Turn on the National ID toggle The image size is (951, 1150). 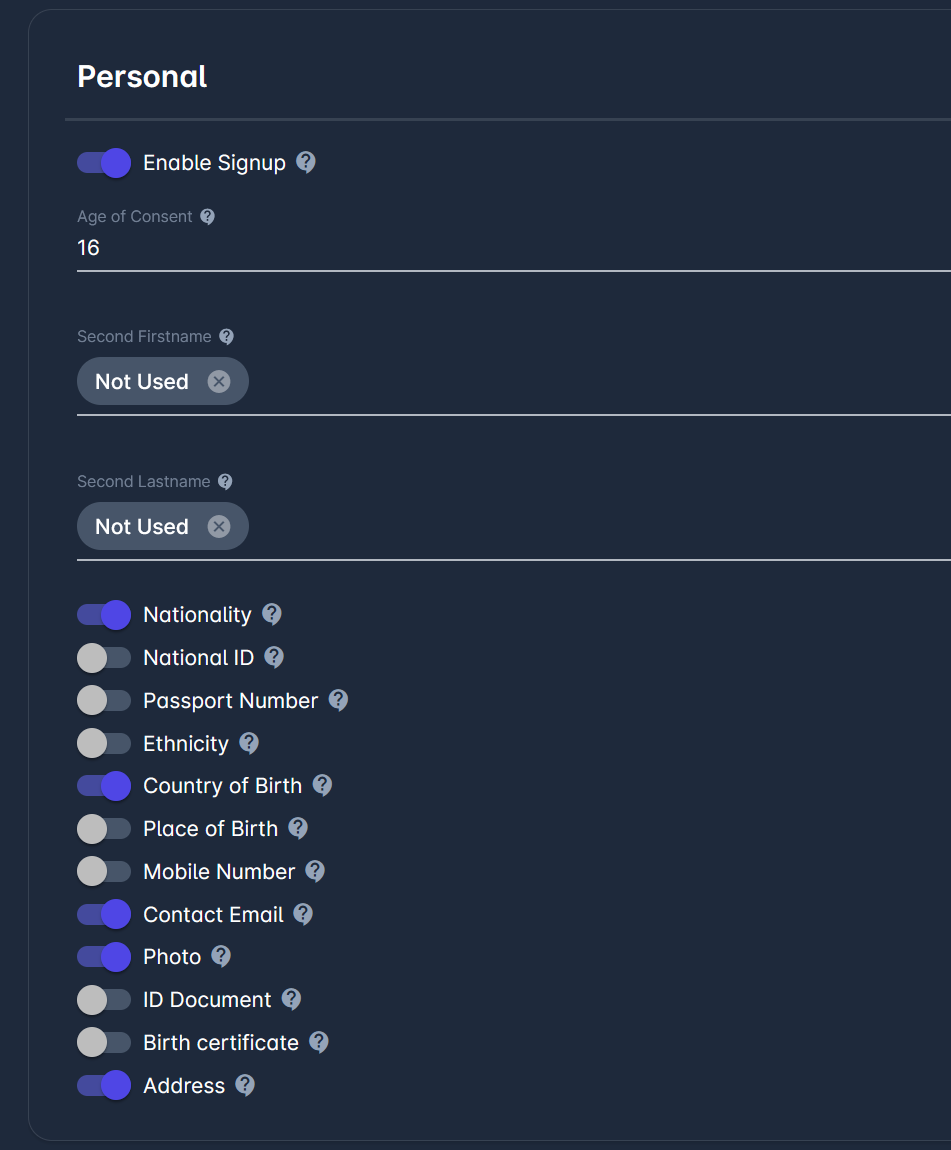coord(104,657)
